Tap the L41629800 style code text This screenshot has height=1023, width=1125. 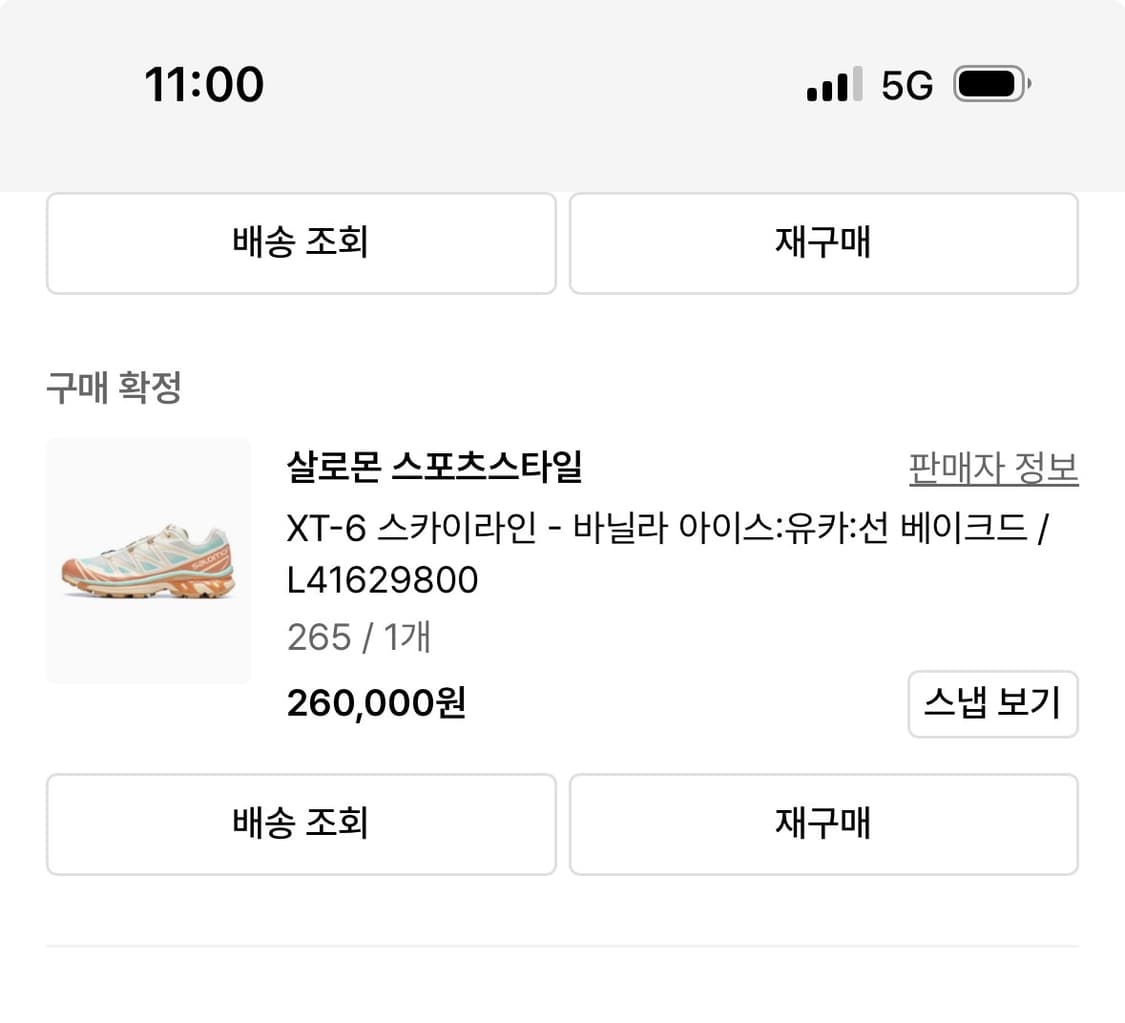381,580
